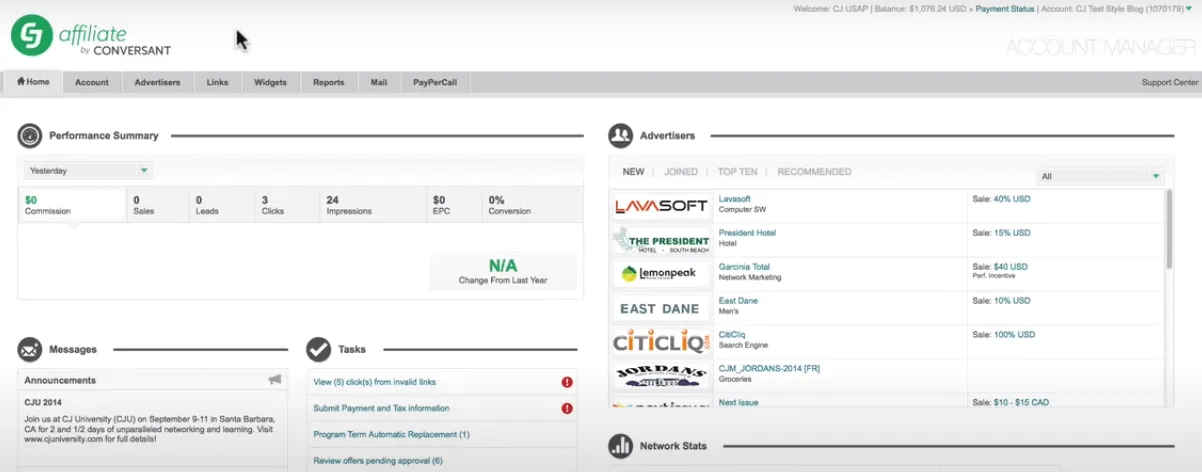Click the East Dane logo thumbnail
The image size is (1202, 472).
pyautogui.click(x=661, y=308)
